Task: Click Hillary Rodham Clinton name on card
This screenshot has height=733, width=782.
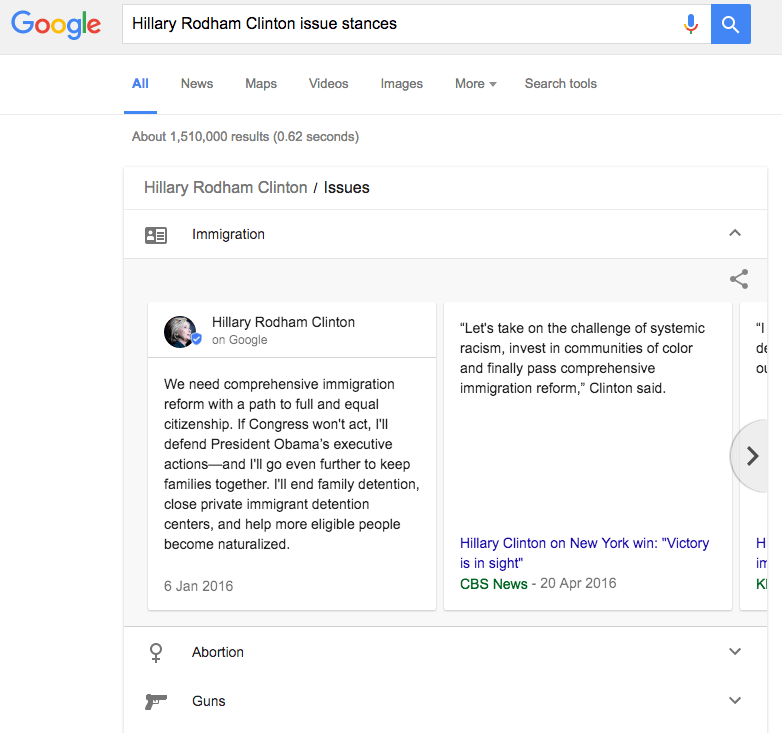Action: (283, 322)
